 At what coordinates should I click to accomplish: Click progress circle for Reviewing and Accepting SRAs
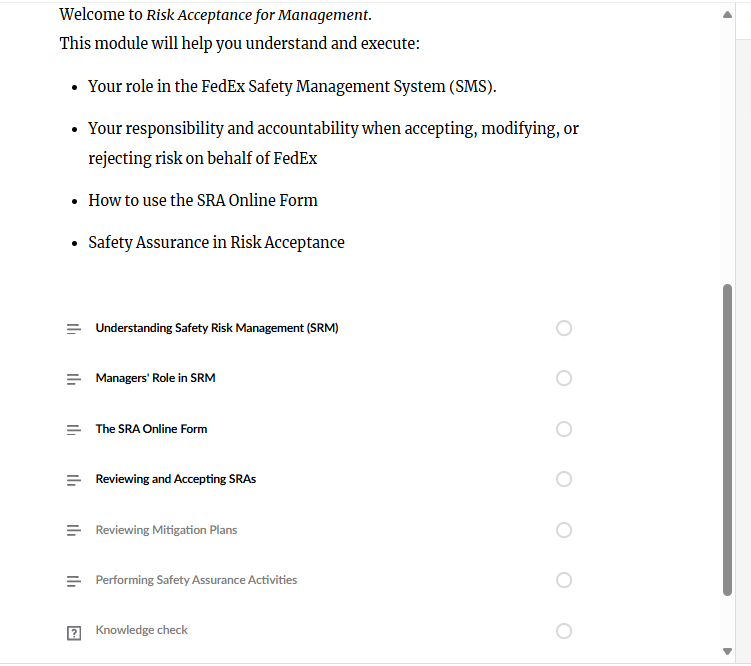coord(564,479)
